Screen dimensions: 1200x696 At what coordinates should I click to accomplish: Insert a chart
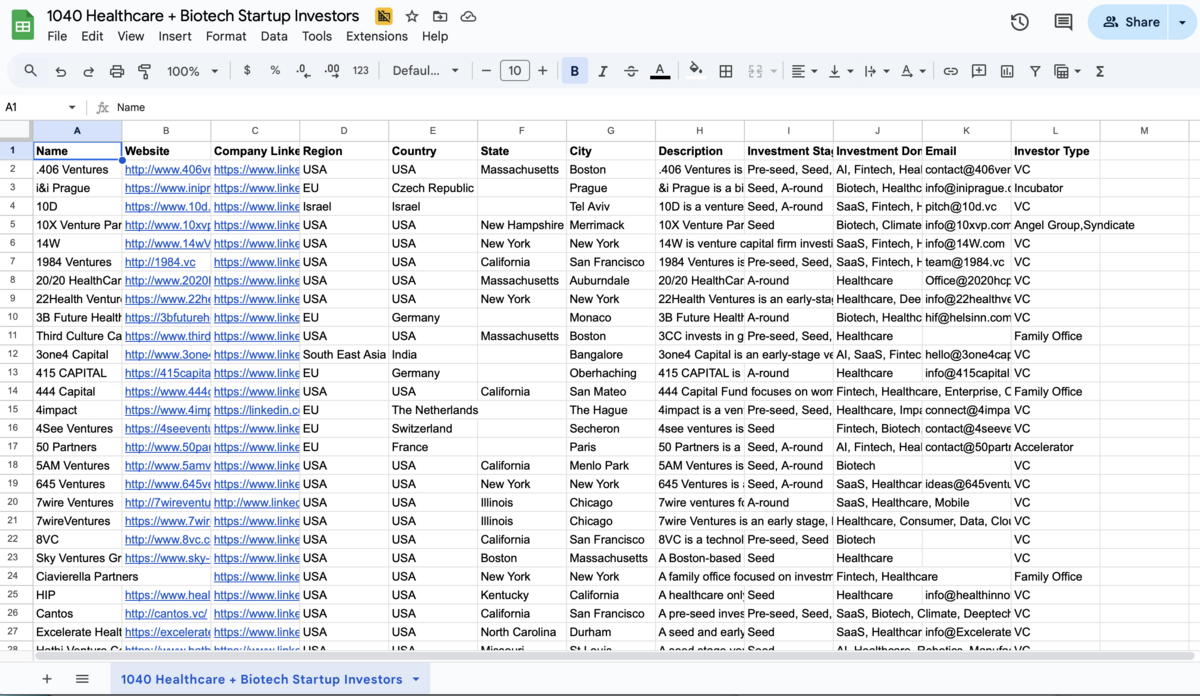[1006, 71]
